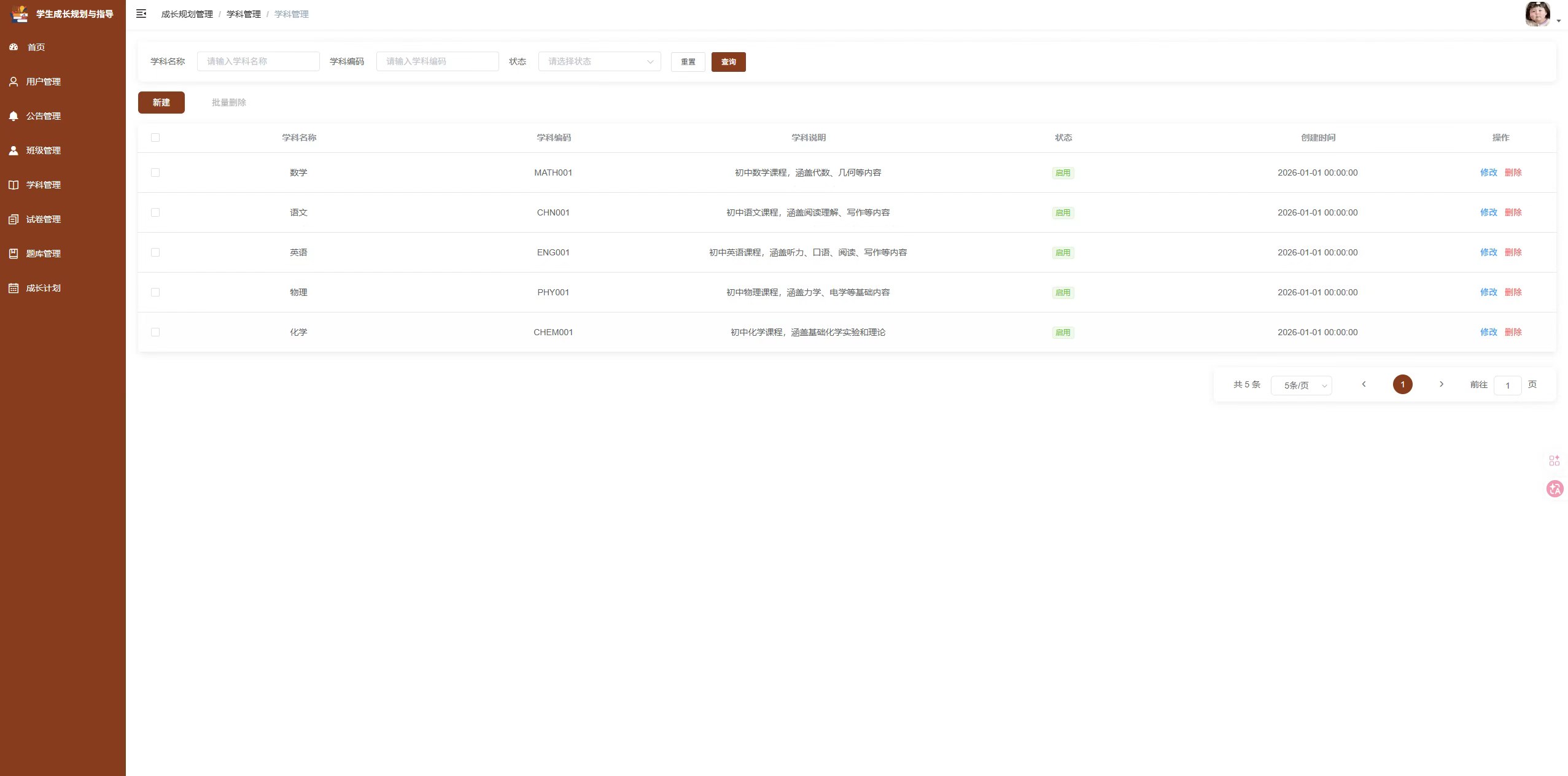The width and height of the screenshot is (1568, 776).
Task: Click the 用户管理 user icon
Action: (x=14, y=81)
